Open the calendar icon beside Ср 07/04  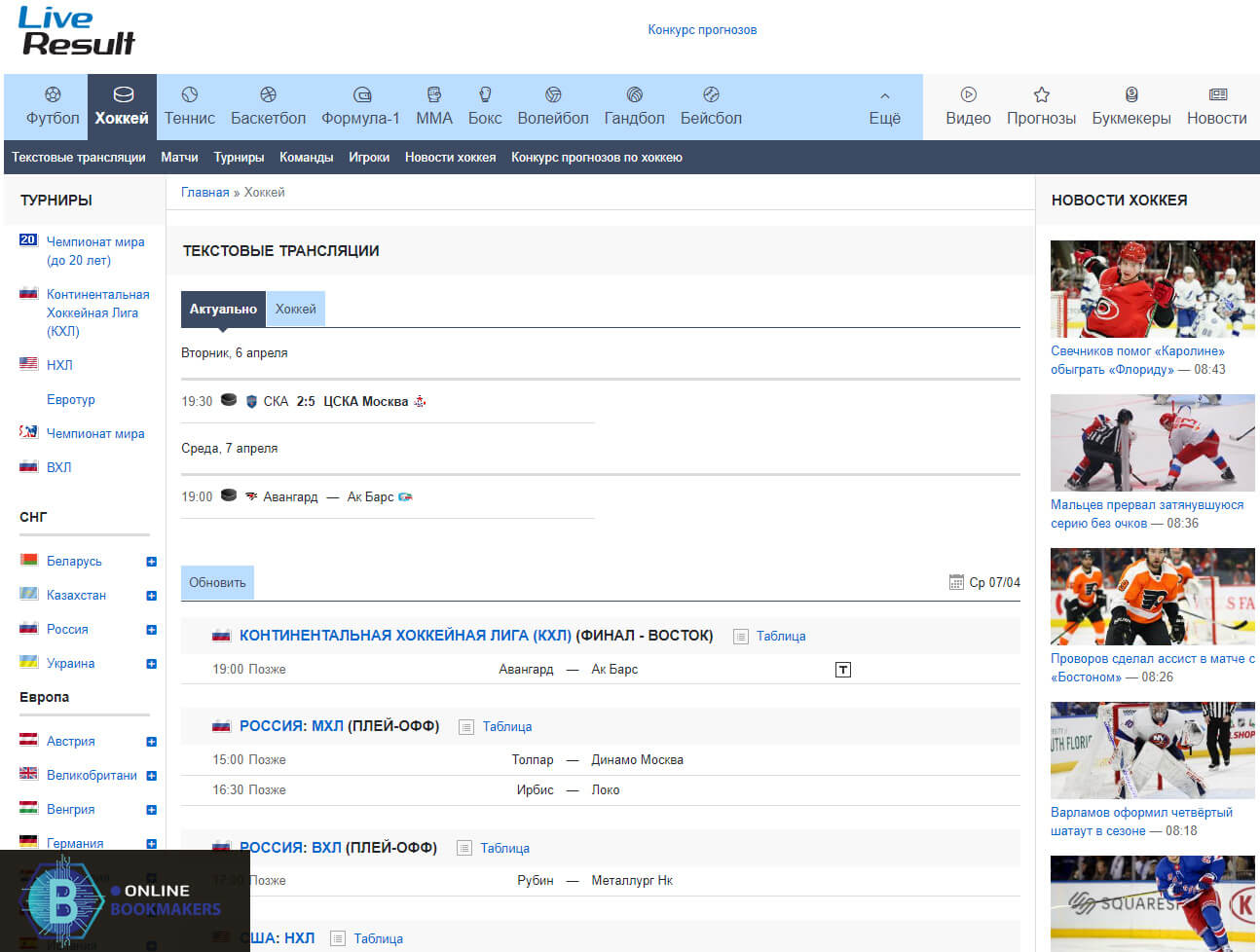pyautogui.click(x=956, y=582)
